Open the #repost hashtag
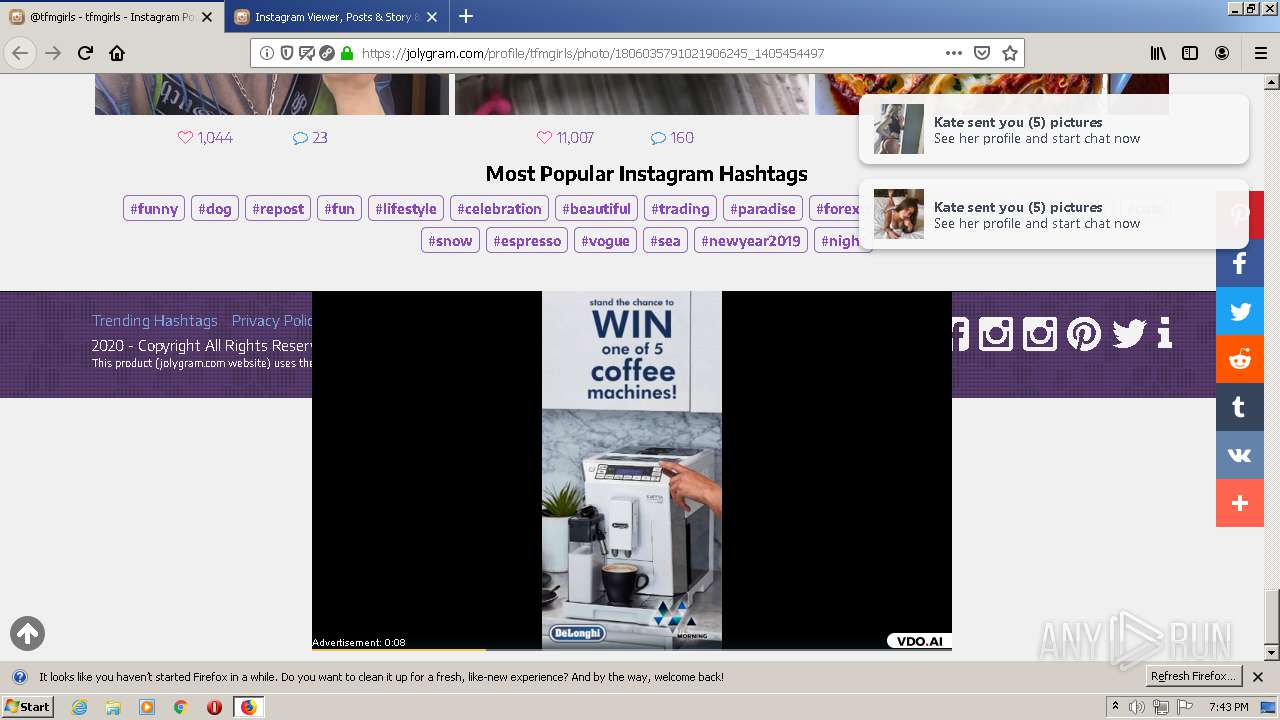Screen dimensions: 1280x720 point(278,208)
